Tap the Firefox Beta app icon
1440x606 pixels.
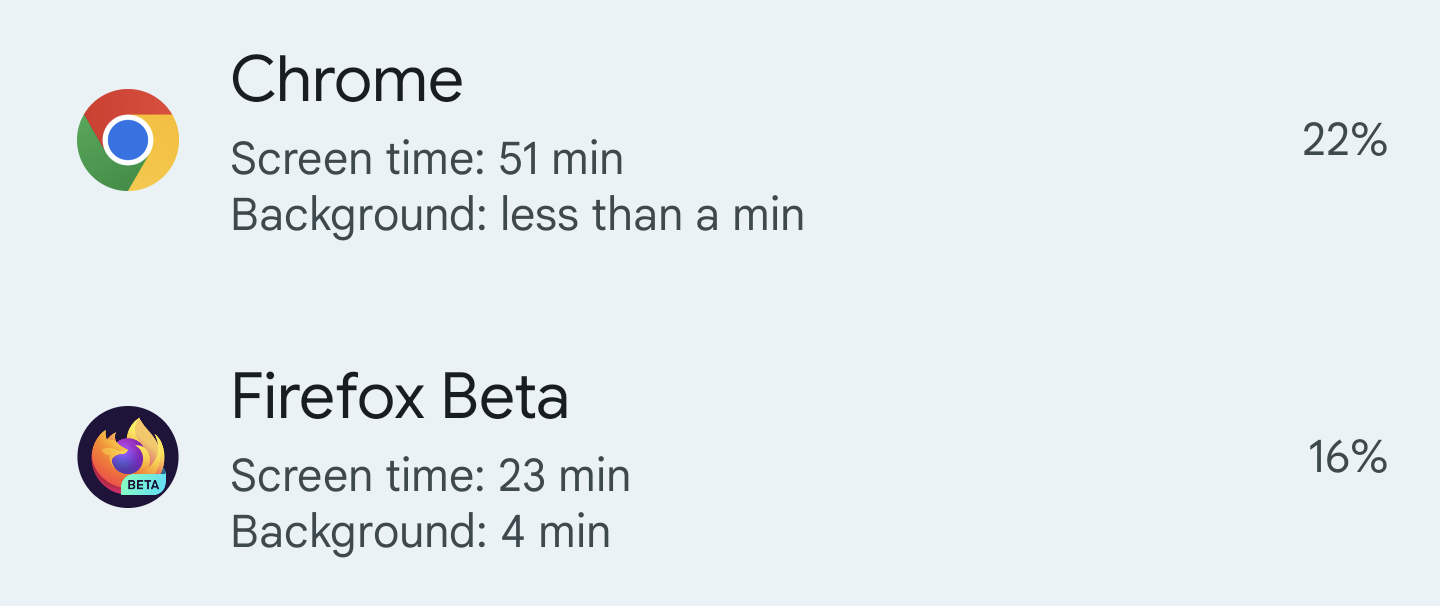128,457
